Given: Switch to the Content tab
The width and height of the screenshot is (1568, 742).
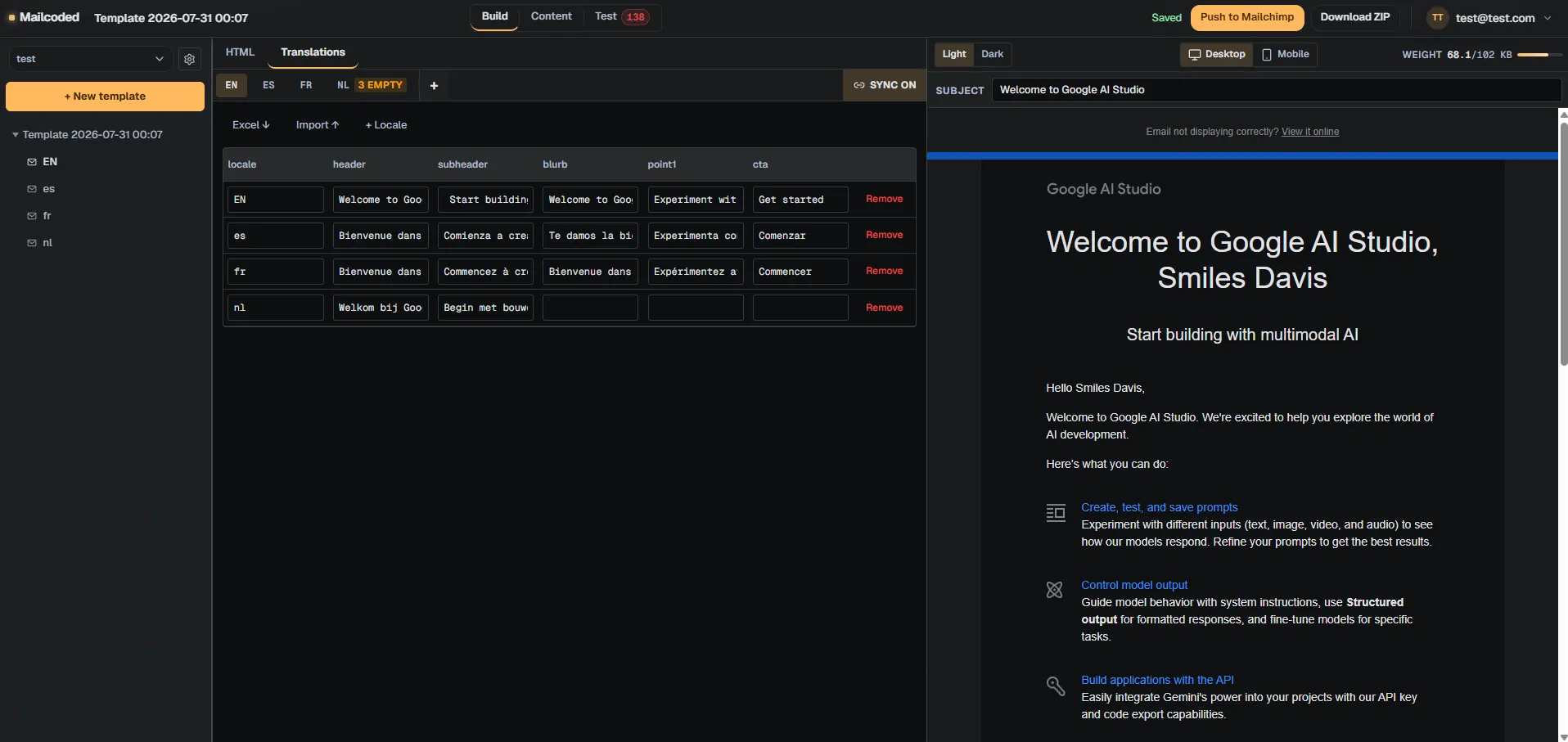Looking at the screenshot, I should coord(551,16).
